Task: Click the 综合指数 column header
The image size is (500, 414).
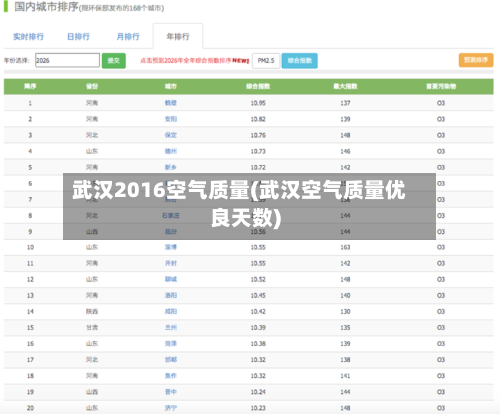Action: pyautogui.click(x=258, y=86)
